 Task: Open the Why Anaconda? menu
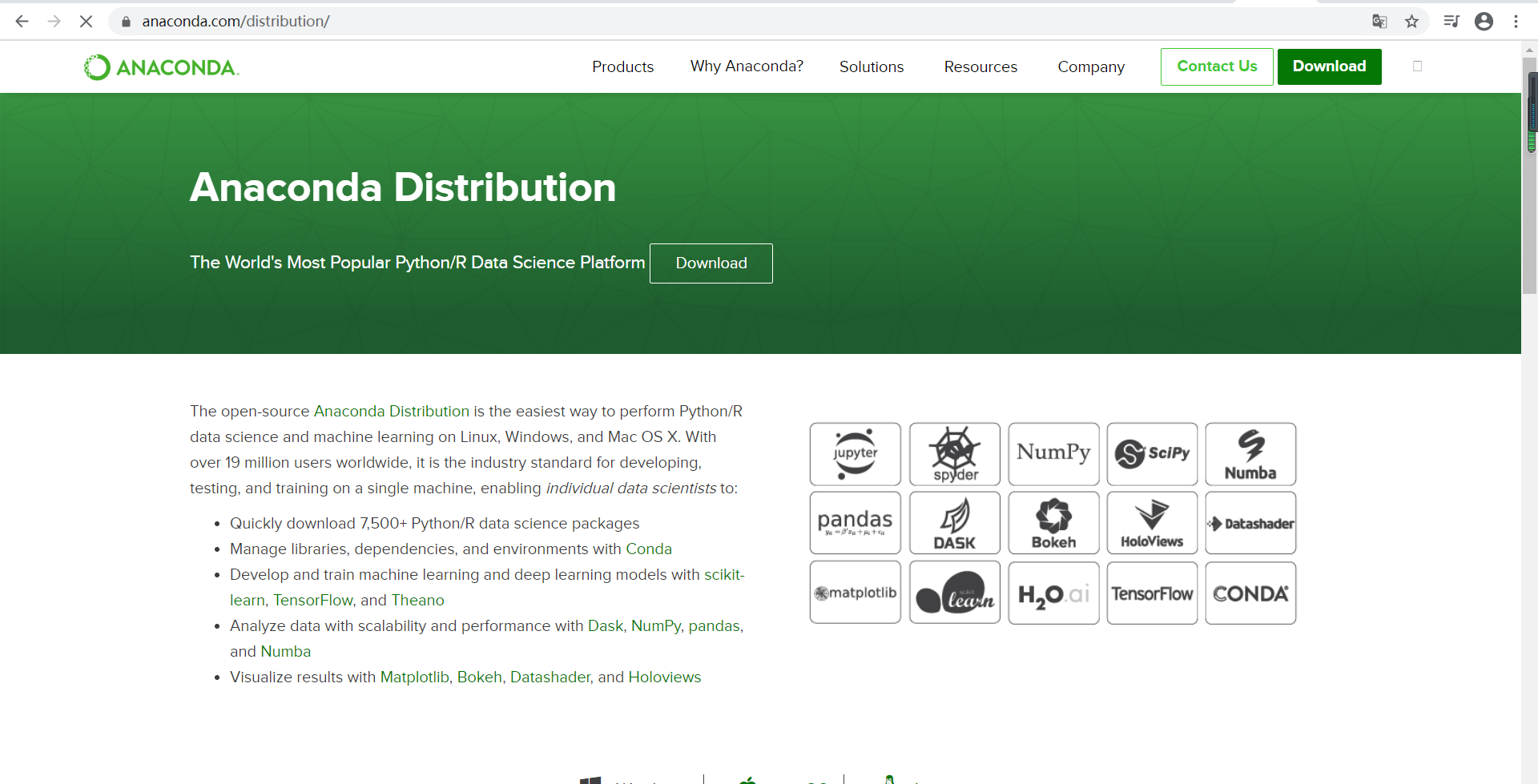[x=747, y=66]
